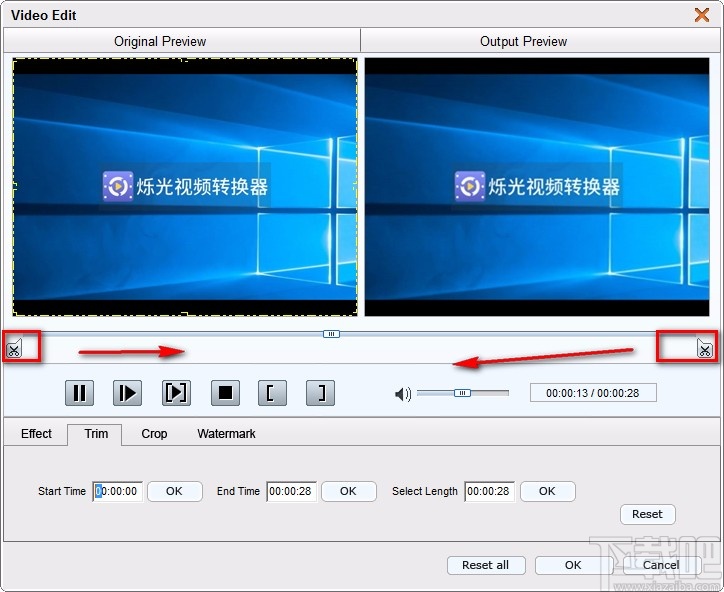
Task: Click the playback position slider handle
Action: point(331,334)
